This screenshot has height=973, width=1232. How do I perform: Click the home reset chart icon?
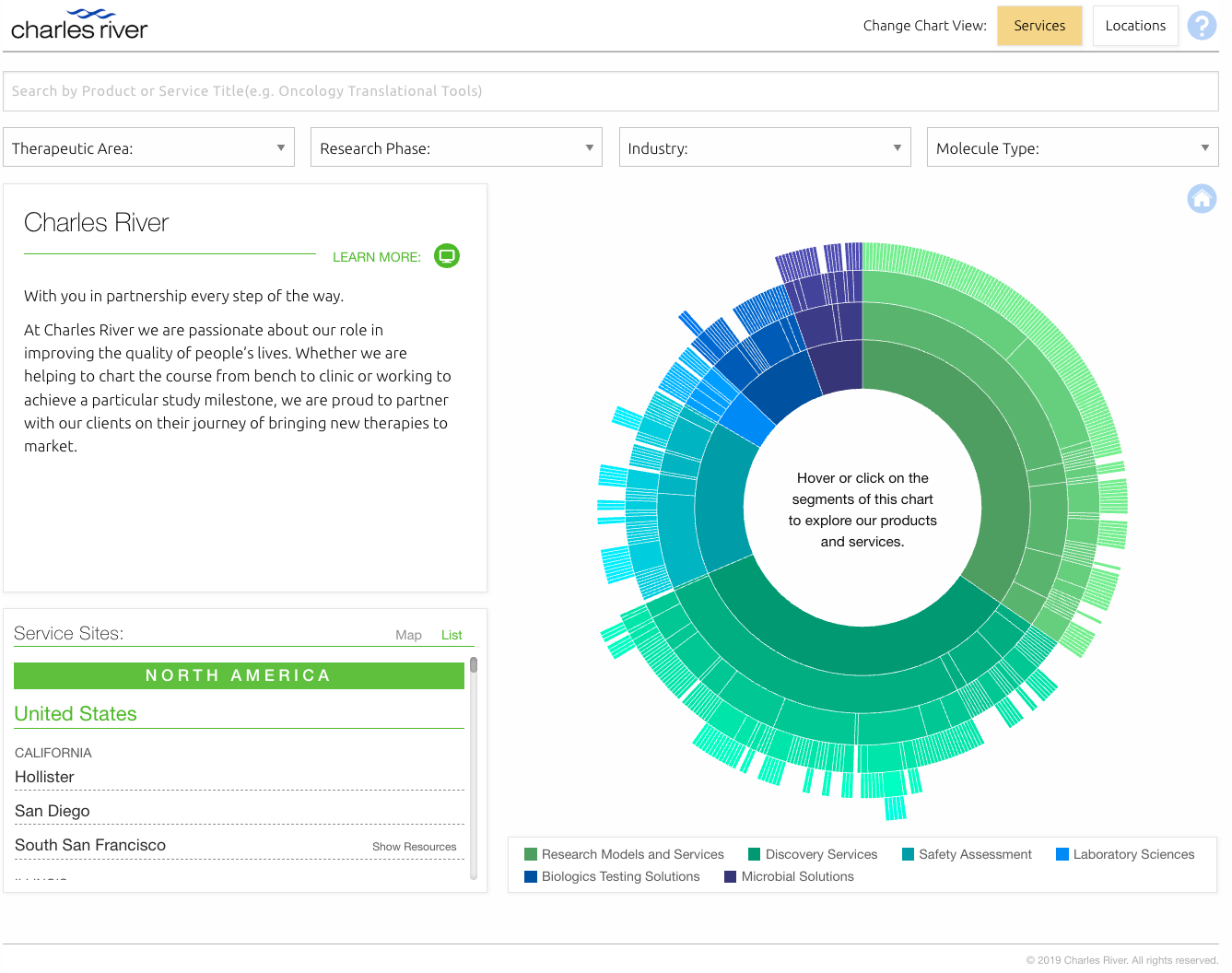[1201, 199]
